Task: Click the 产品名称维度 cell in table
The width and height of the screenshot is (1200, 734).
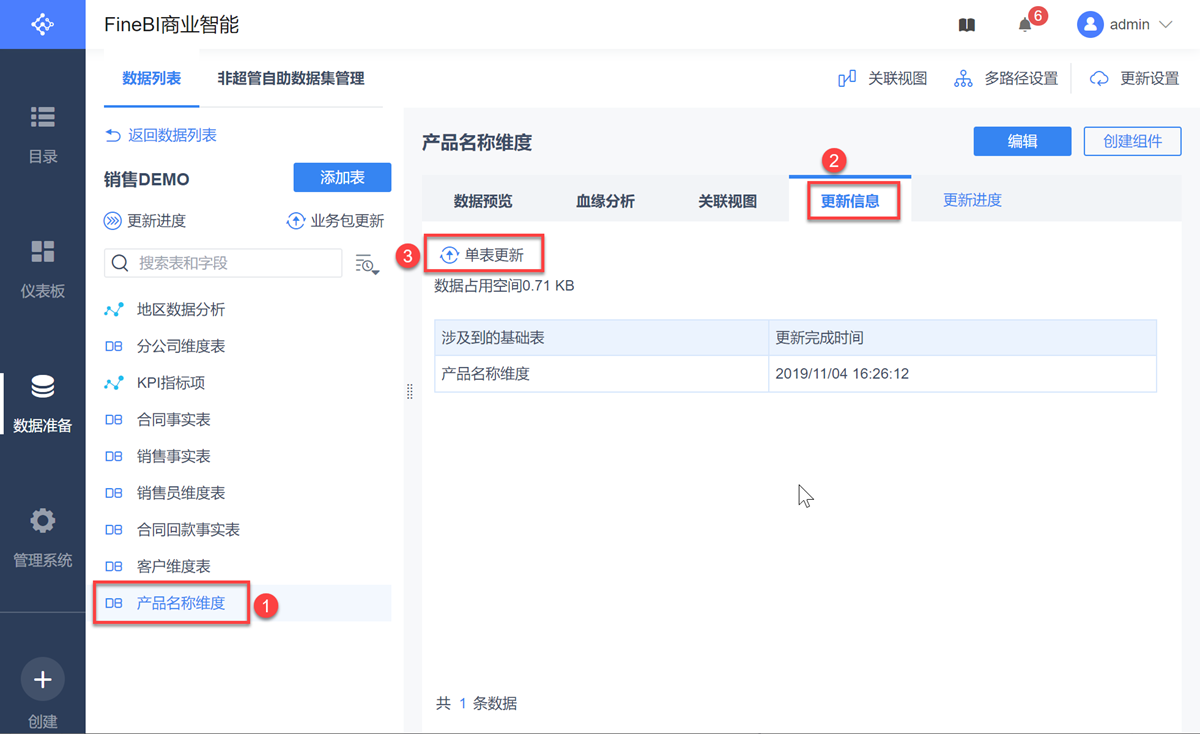Action: coord(601,374)
